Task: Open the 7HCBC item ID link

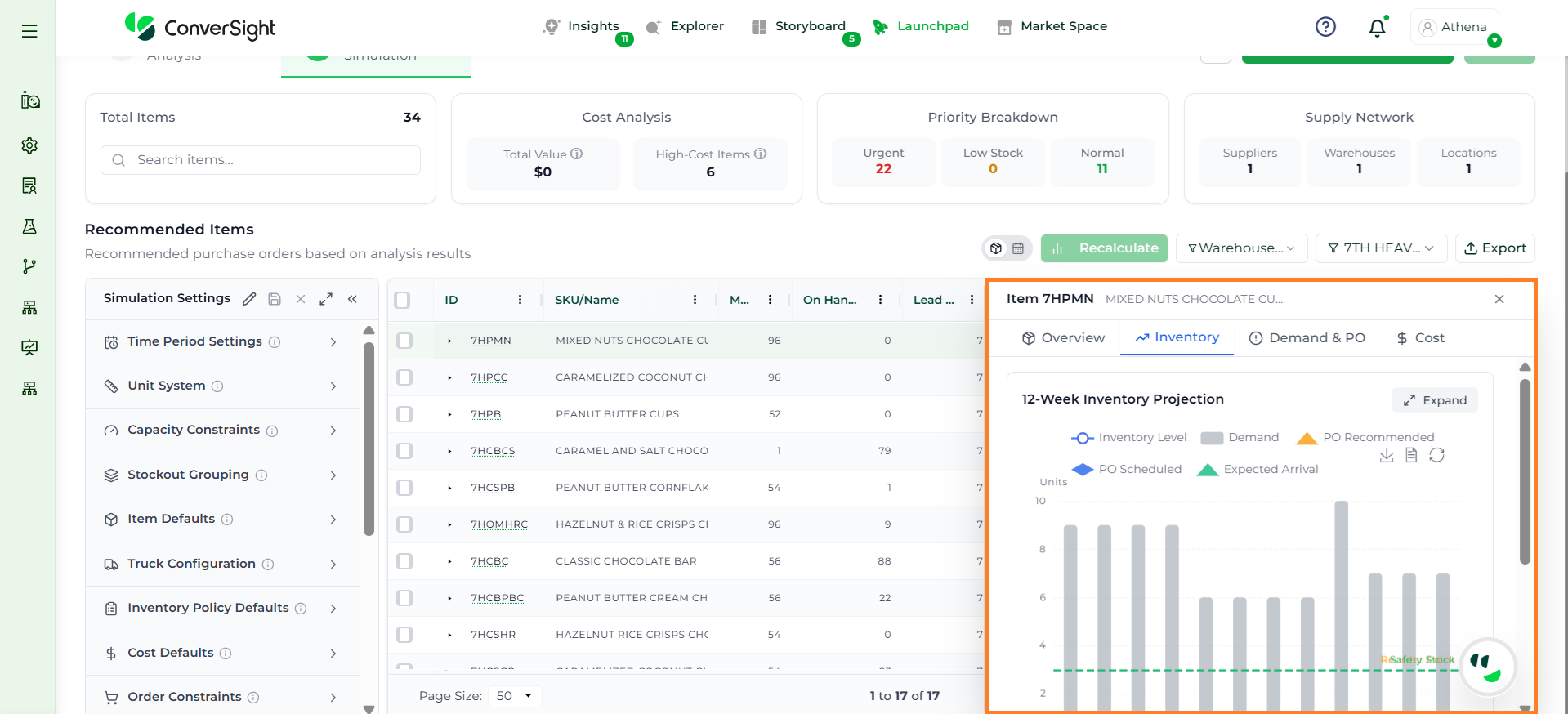Action: [489, 561]
